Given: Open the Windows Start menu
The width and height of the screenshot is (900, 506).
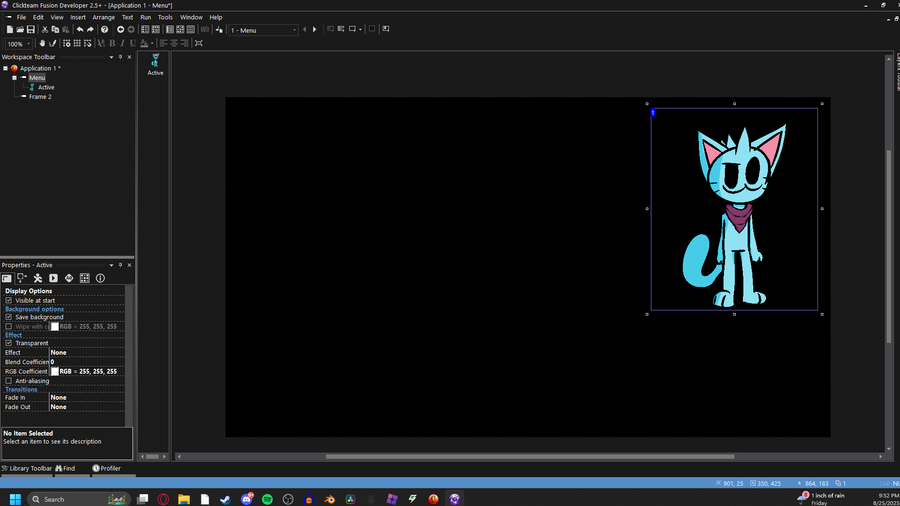Looking at the screenshot, I should point(15,499).
